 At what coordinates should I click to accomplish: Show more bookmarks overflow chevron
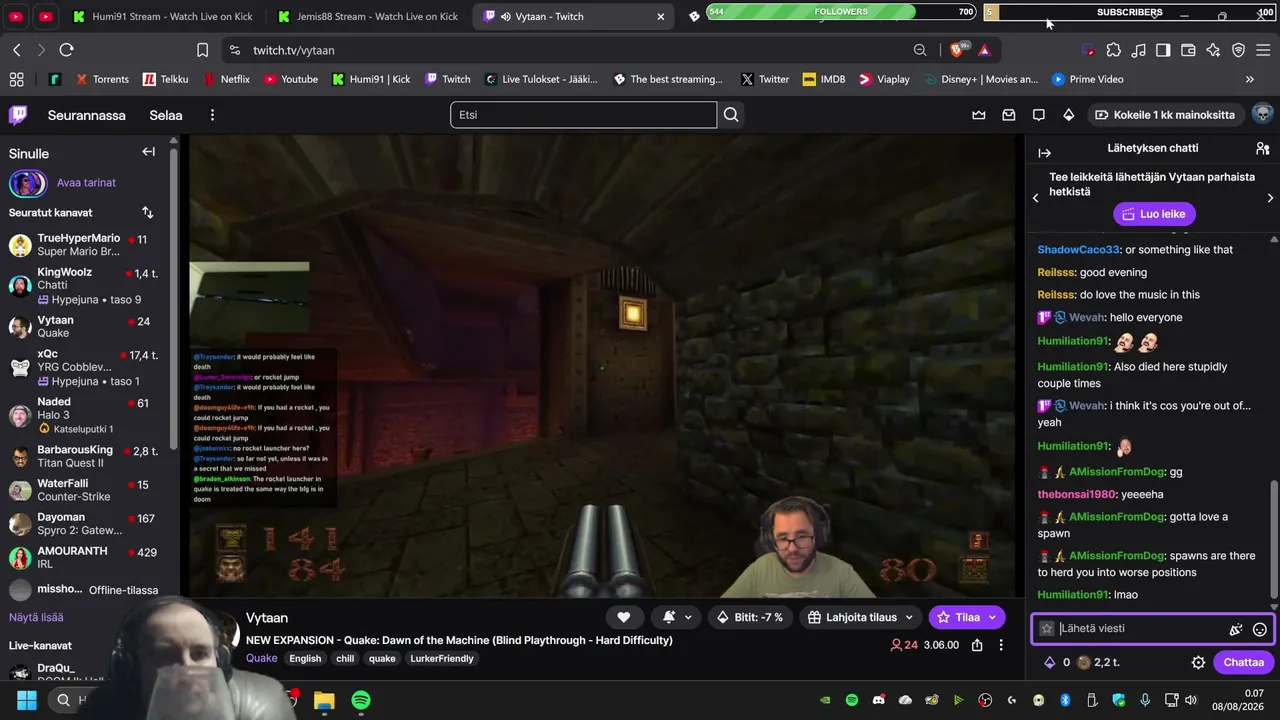coord(1249,79)
